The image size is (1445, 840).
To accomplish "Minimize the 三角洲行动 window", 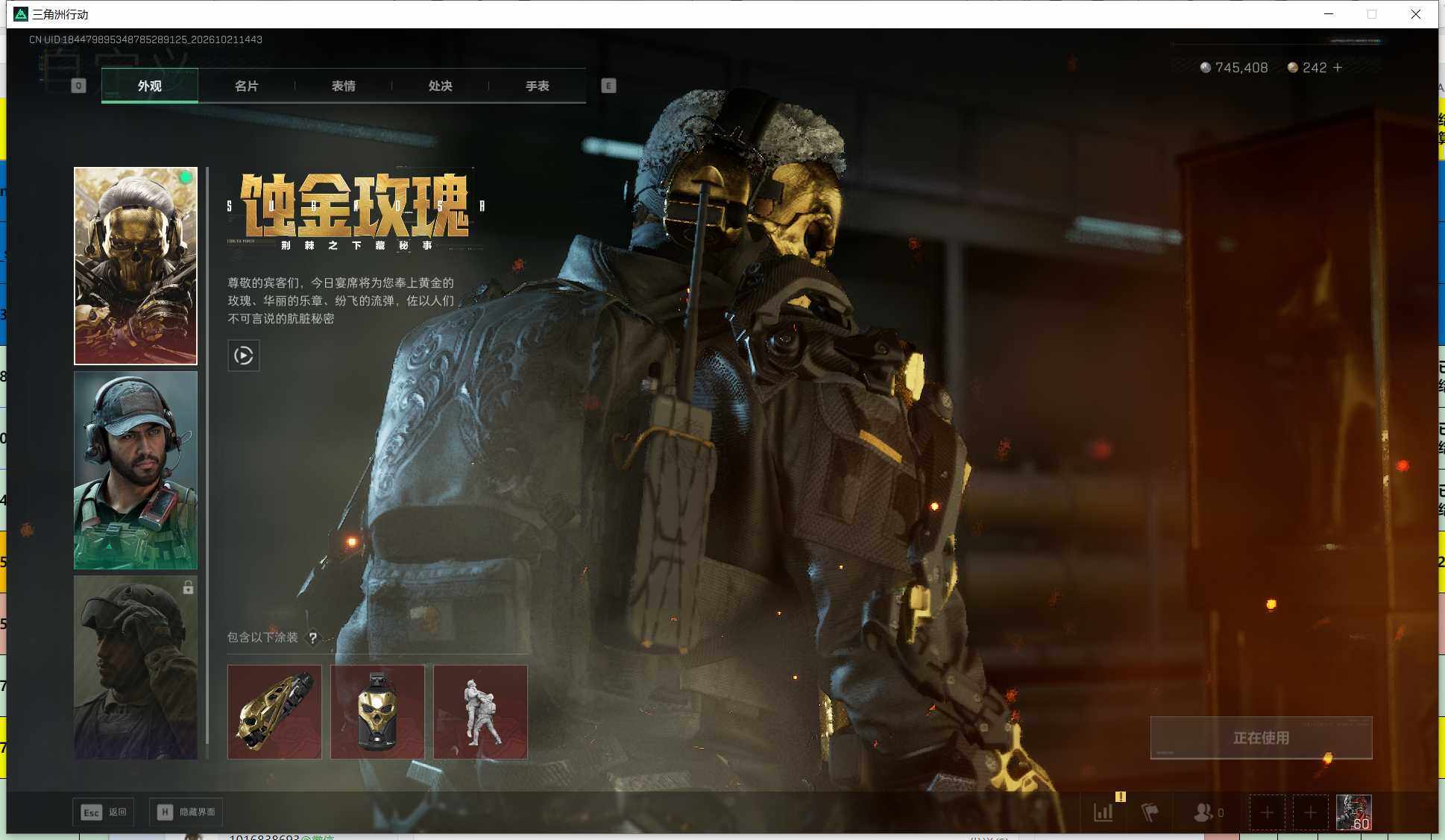I will click(1329, 14).
